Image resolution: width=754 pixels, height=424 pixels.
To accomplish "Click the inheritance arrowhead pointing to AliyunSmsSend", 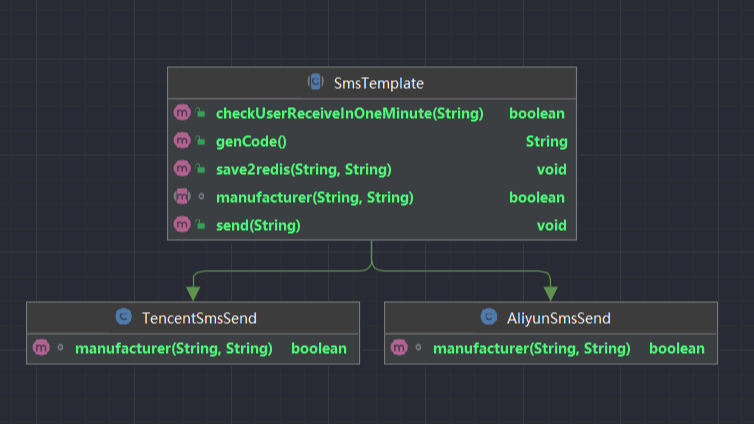I will pos(550,292).
